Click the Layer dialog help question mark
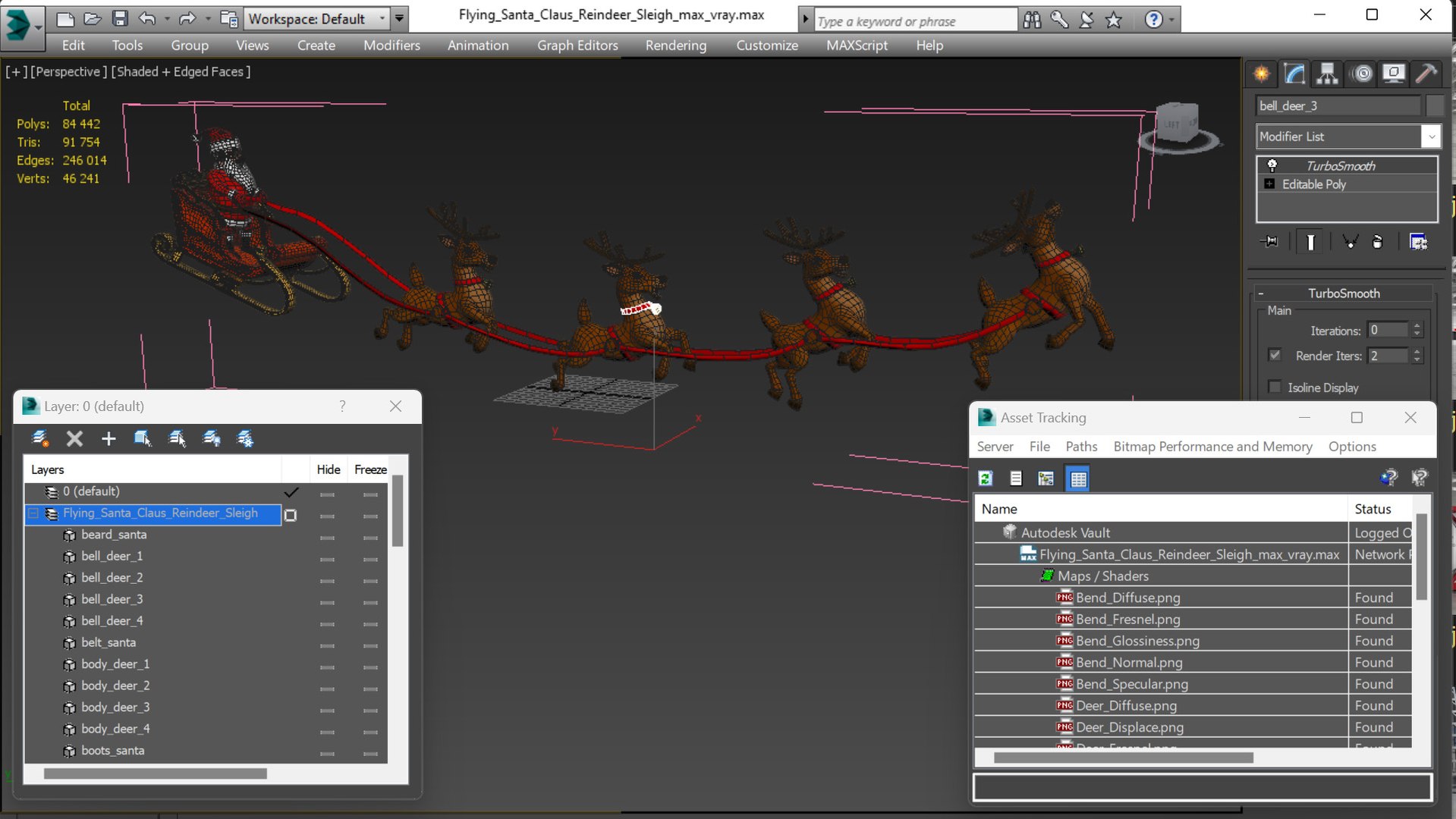 click(x=342, y=406)
